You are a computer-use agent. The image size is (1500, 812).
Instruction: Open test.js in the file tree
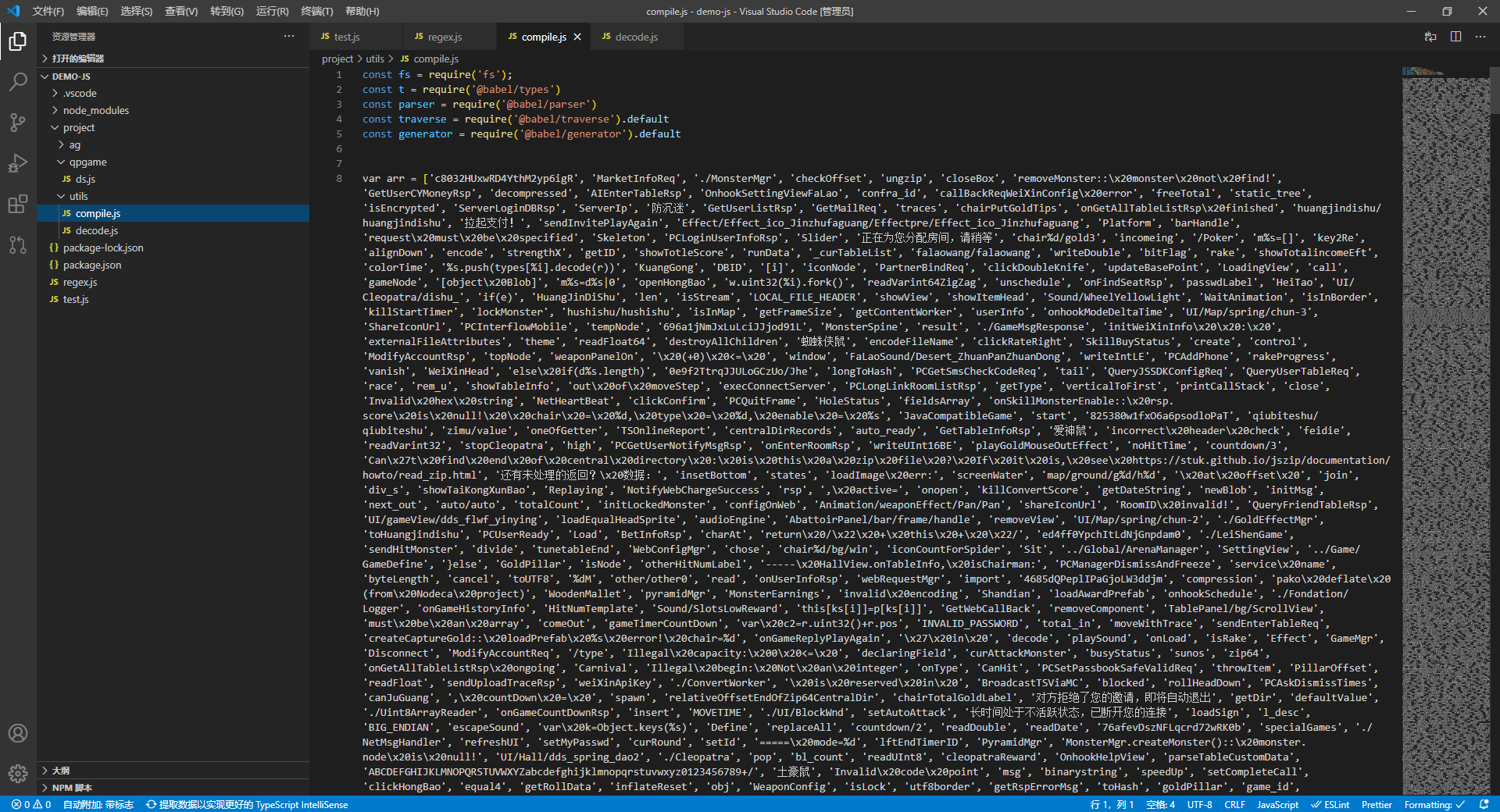coord(173,299)
